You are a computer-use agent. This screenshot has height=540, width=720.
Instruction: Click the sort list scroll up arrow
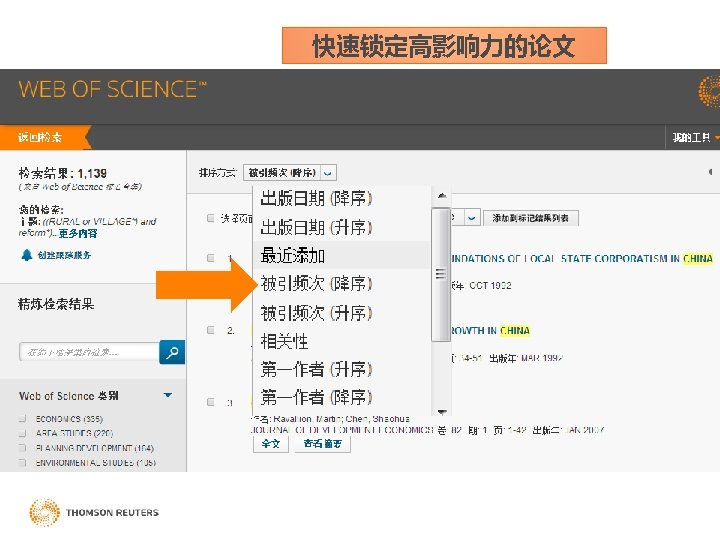(442, 196)
